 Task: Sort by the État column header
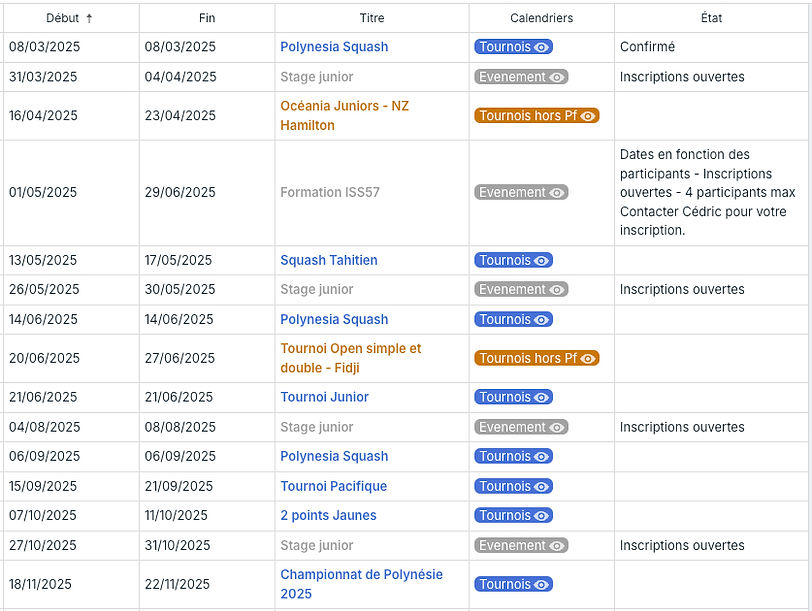click(x=712, y=18)
